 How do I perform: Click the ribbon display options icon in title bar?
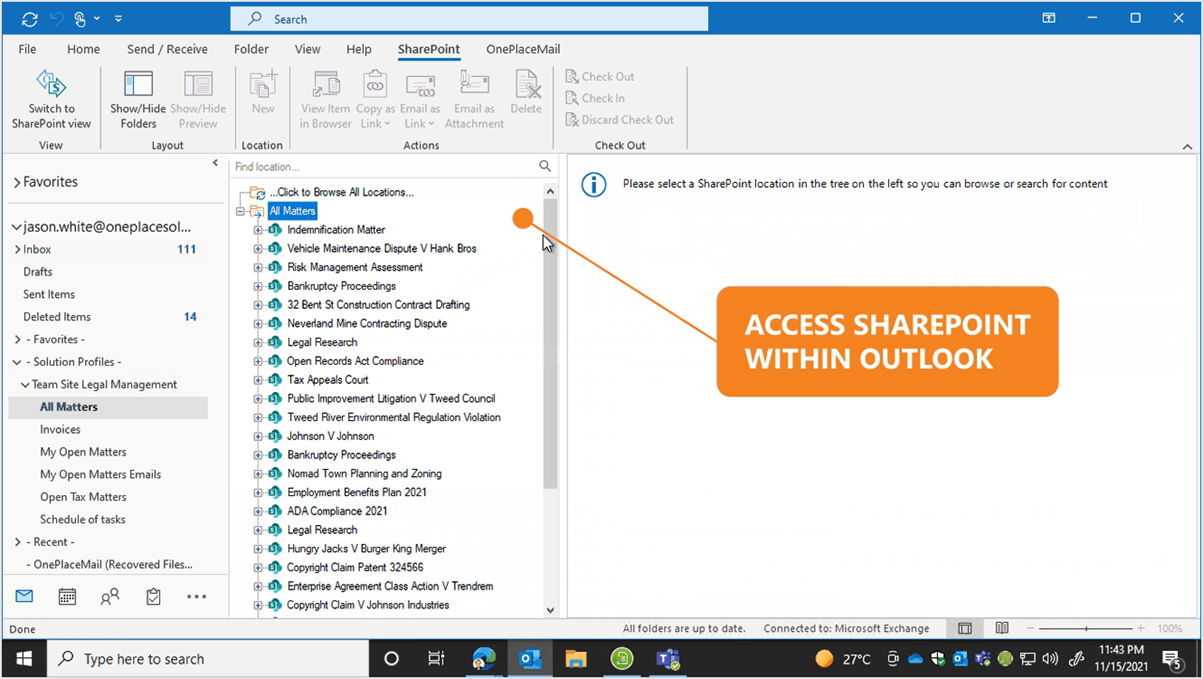point(1049,18)
